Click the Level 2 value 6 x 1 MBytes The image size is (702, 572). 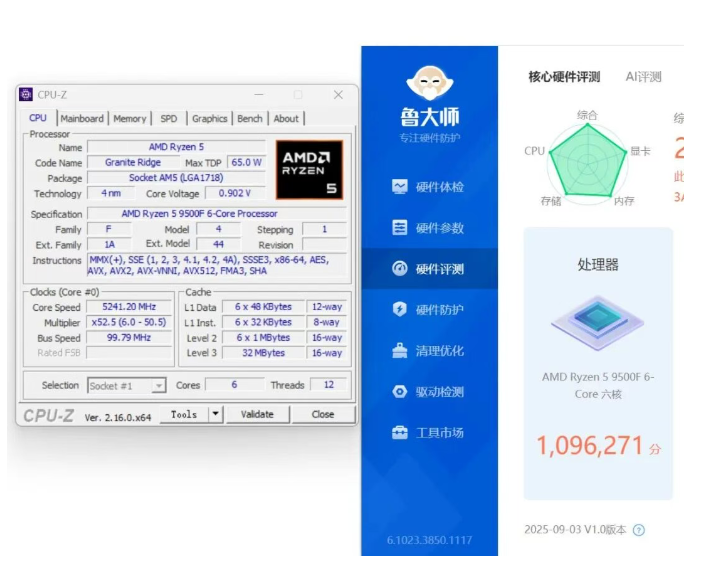(263, 337)
